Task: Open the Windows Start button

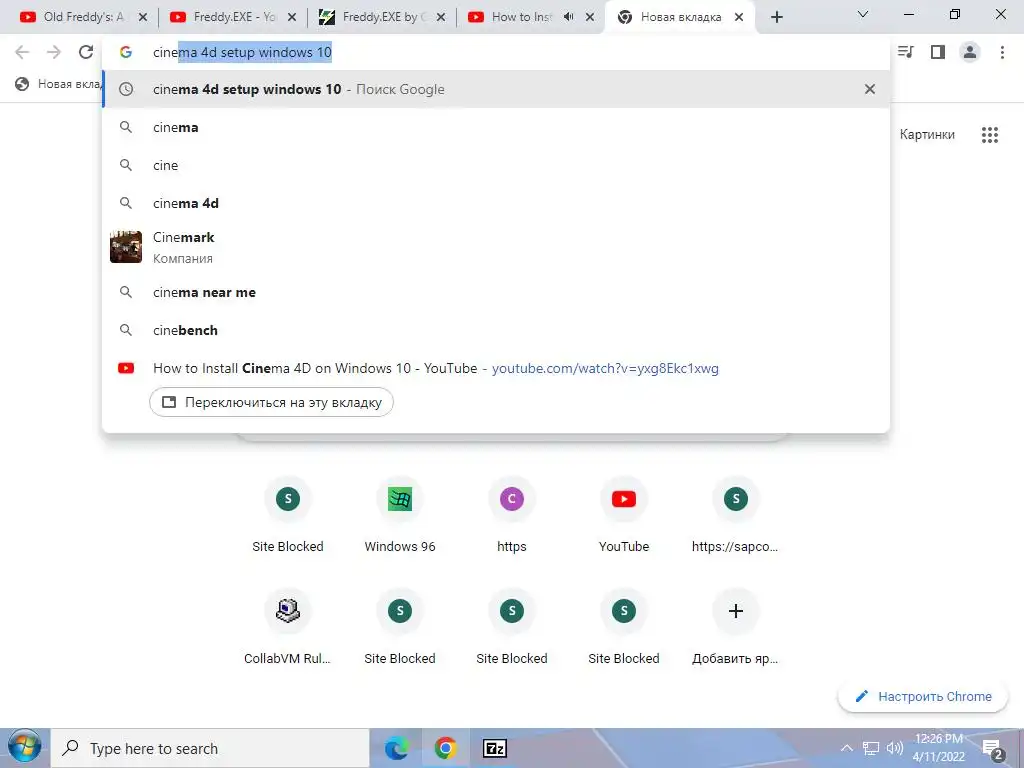Action: (24, 748)
